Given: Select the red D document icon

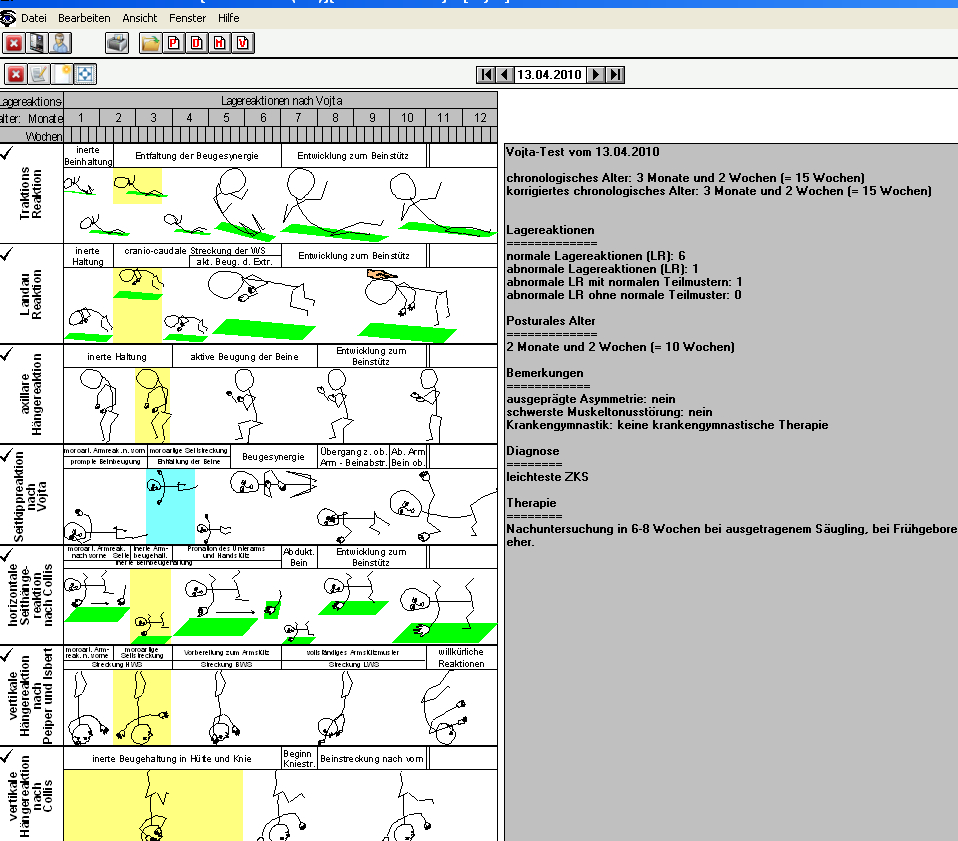Looking at the screenshot, I should point(197,43).
